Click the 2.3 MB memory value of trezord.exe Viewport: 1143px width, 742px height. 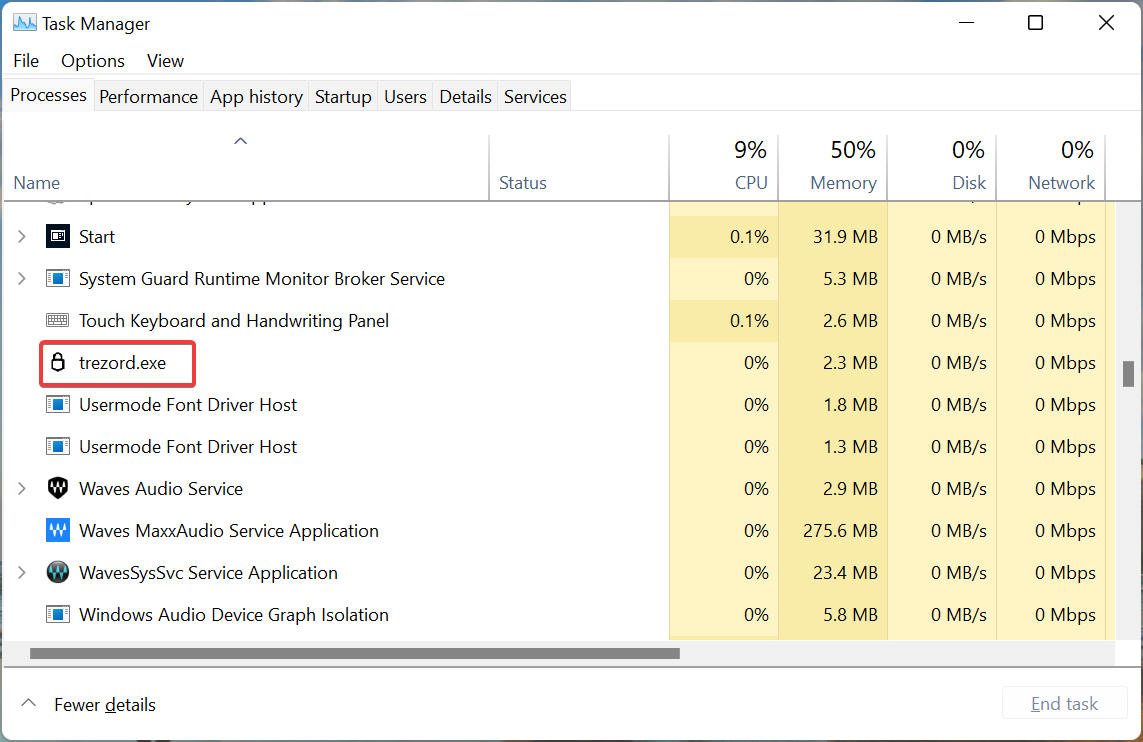tap(850, 363)
